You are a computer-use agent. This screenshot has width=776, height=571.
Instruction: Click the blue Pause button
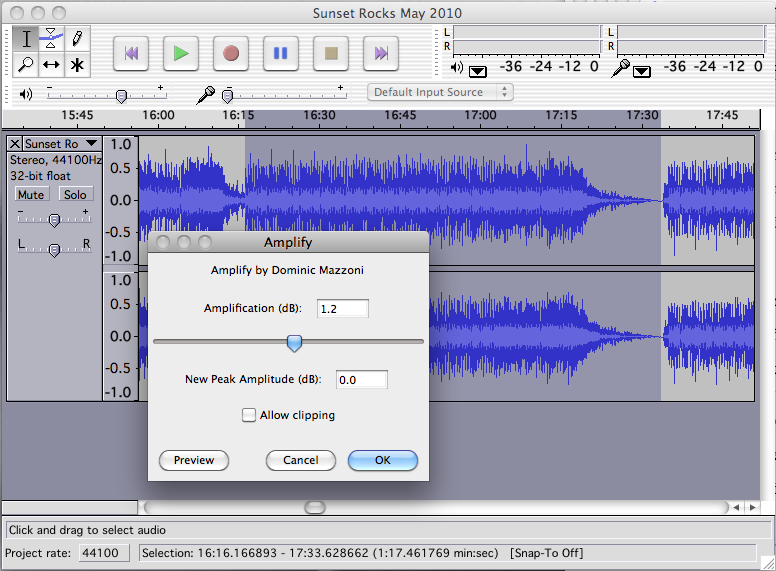(x=281, y=53)
